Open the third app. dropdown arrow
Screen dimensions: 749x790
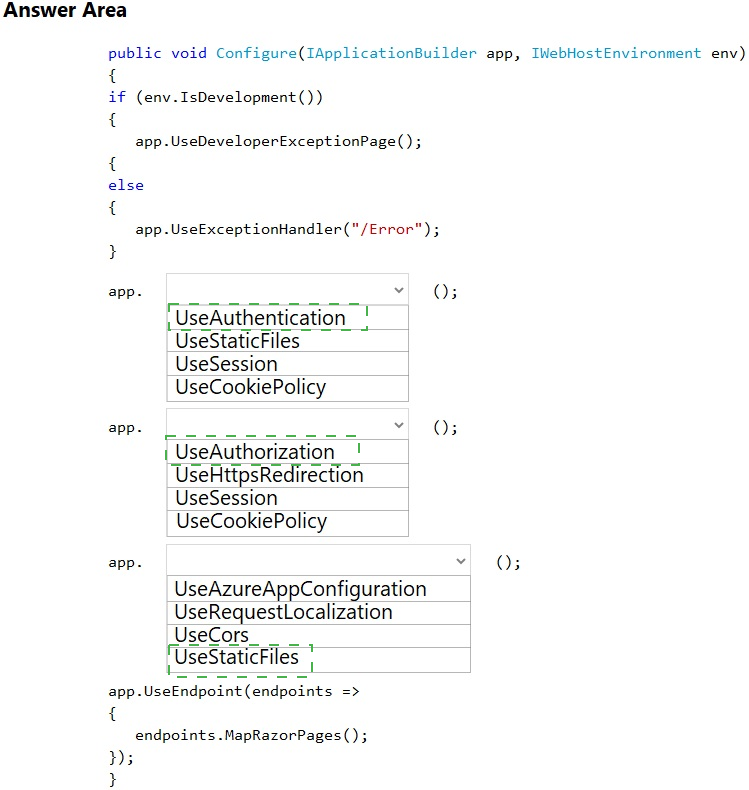pyautogui.click(x=460, y=561)
